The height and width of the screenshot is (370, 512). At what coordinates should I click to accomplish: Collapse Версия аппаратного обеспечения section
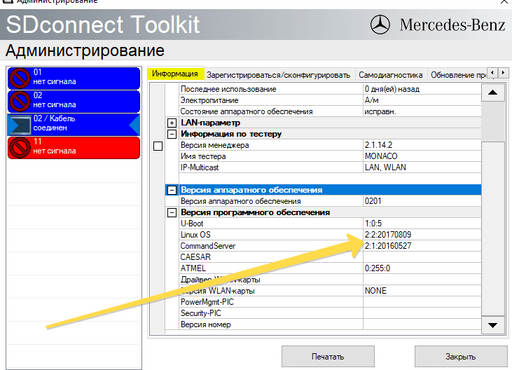coord(172,190)
